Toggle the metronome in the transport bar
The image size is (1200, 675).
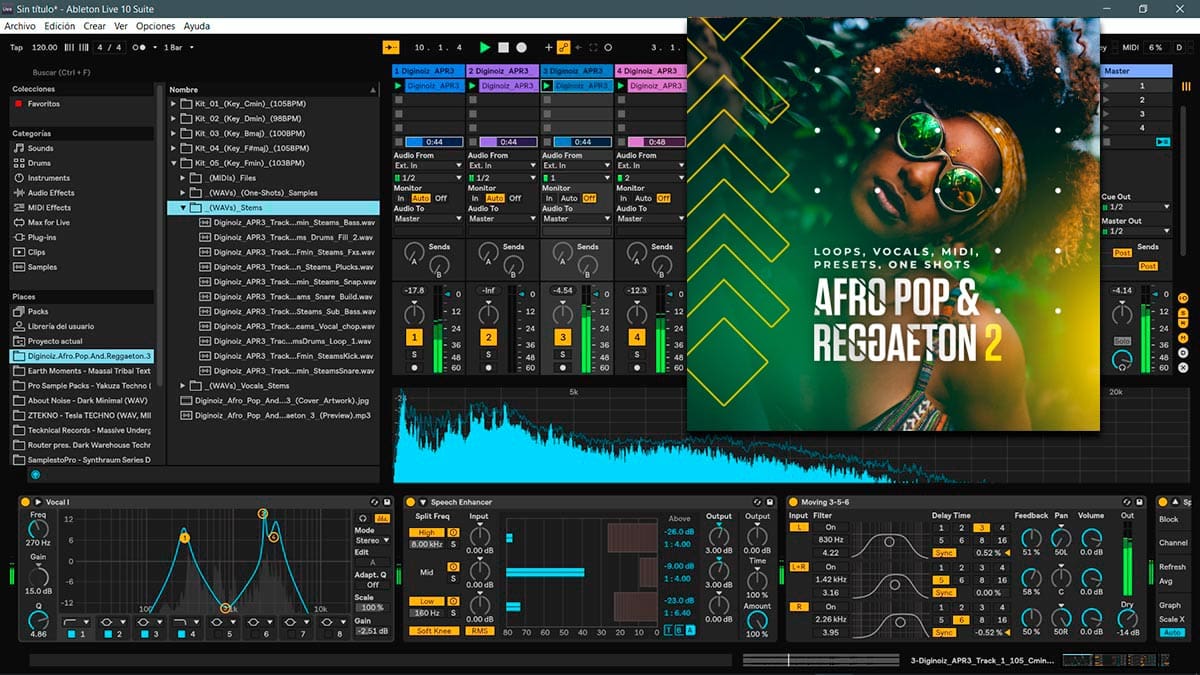pos(141,47)
